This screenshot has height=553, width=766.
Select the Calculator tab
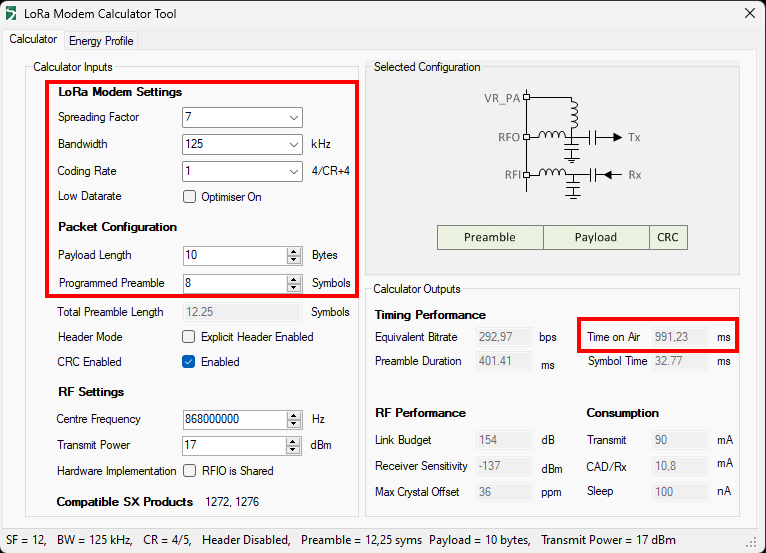point(33,40)
